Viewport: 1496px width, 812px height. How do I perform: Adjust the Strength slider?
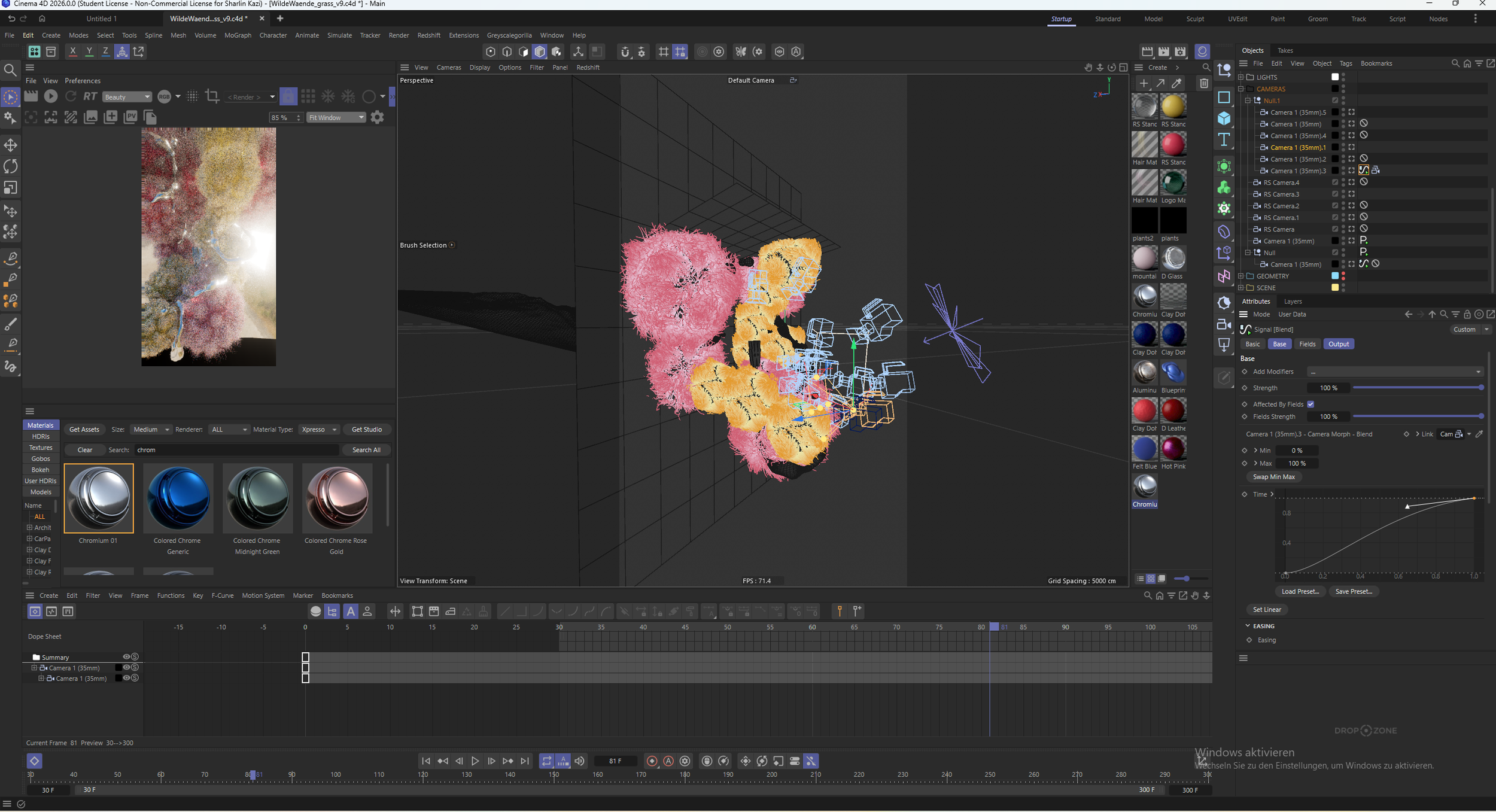click(x=1416, y=388)
